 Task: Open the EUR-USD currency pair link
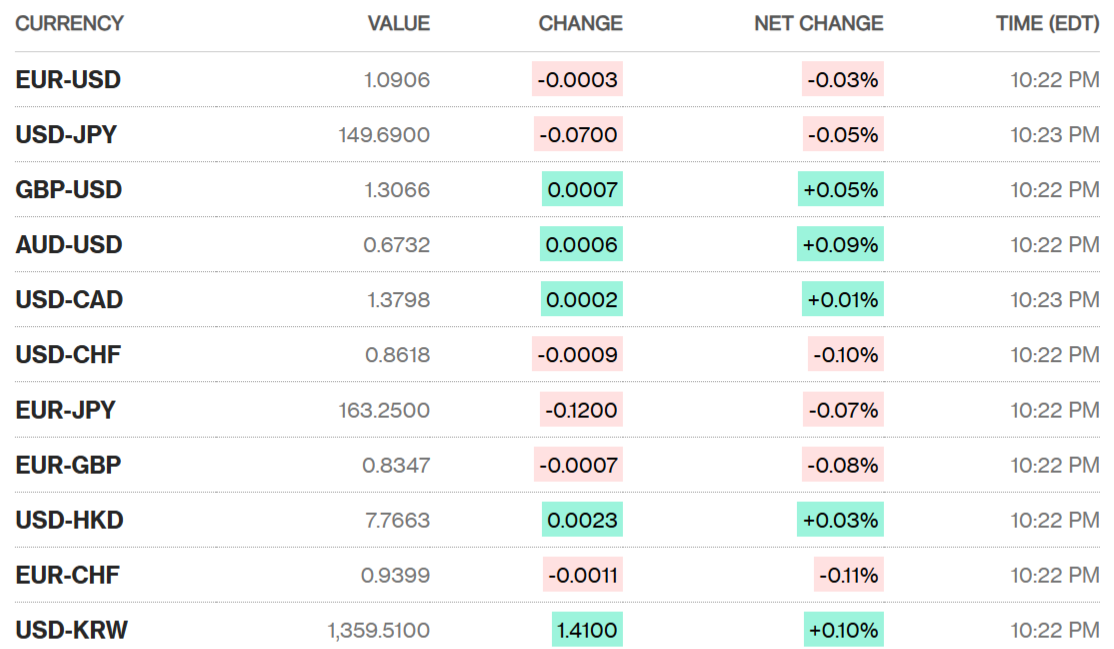pos(68,80)
